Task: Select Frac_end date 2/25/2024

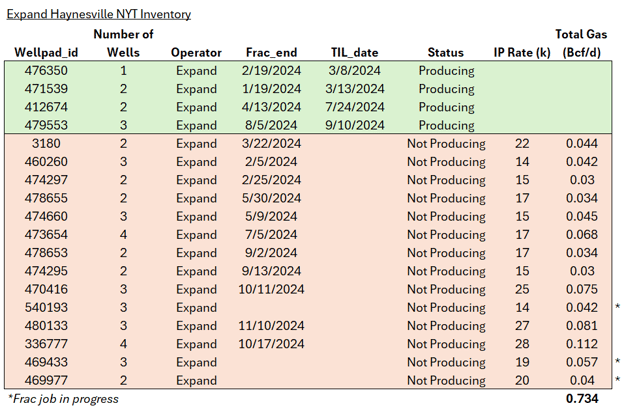Action: (x=271, y=180)
